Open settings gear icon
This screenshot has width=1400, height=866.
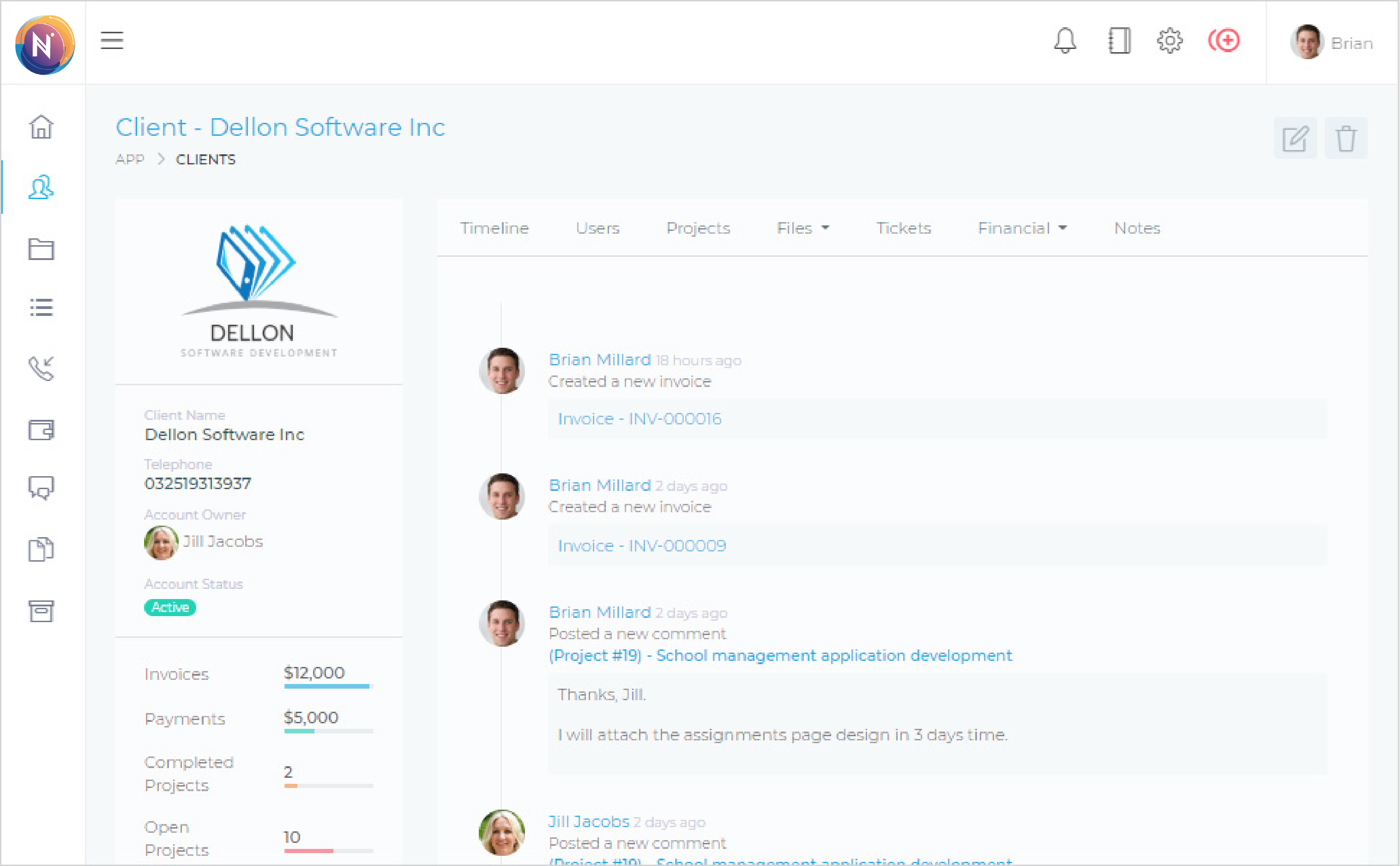pyautogui.click(x=1169, y=41)
